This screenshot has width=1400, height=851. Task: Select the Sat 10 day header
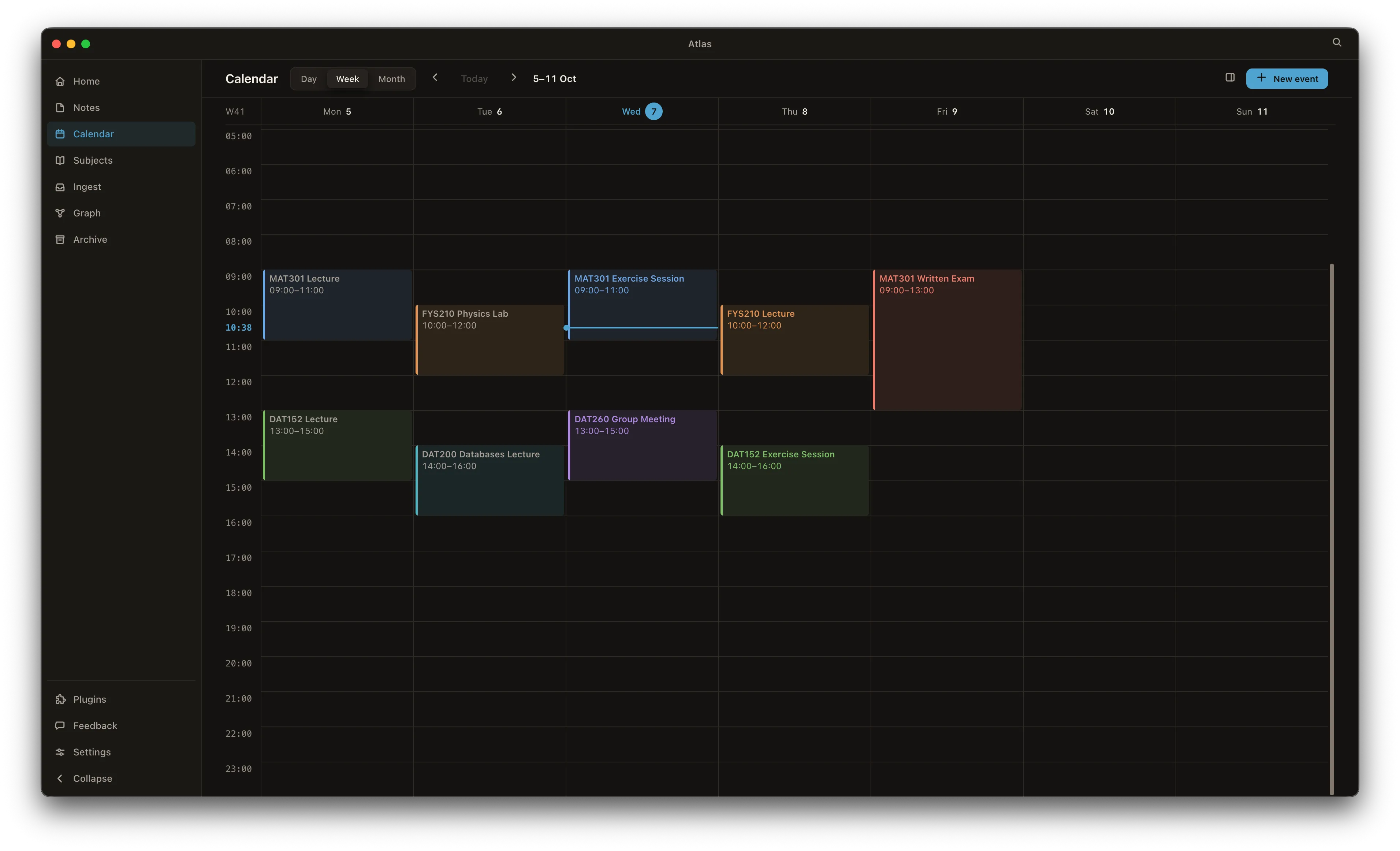1099,111
